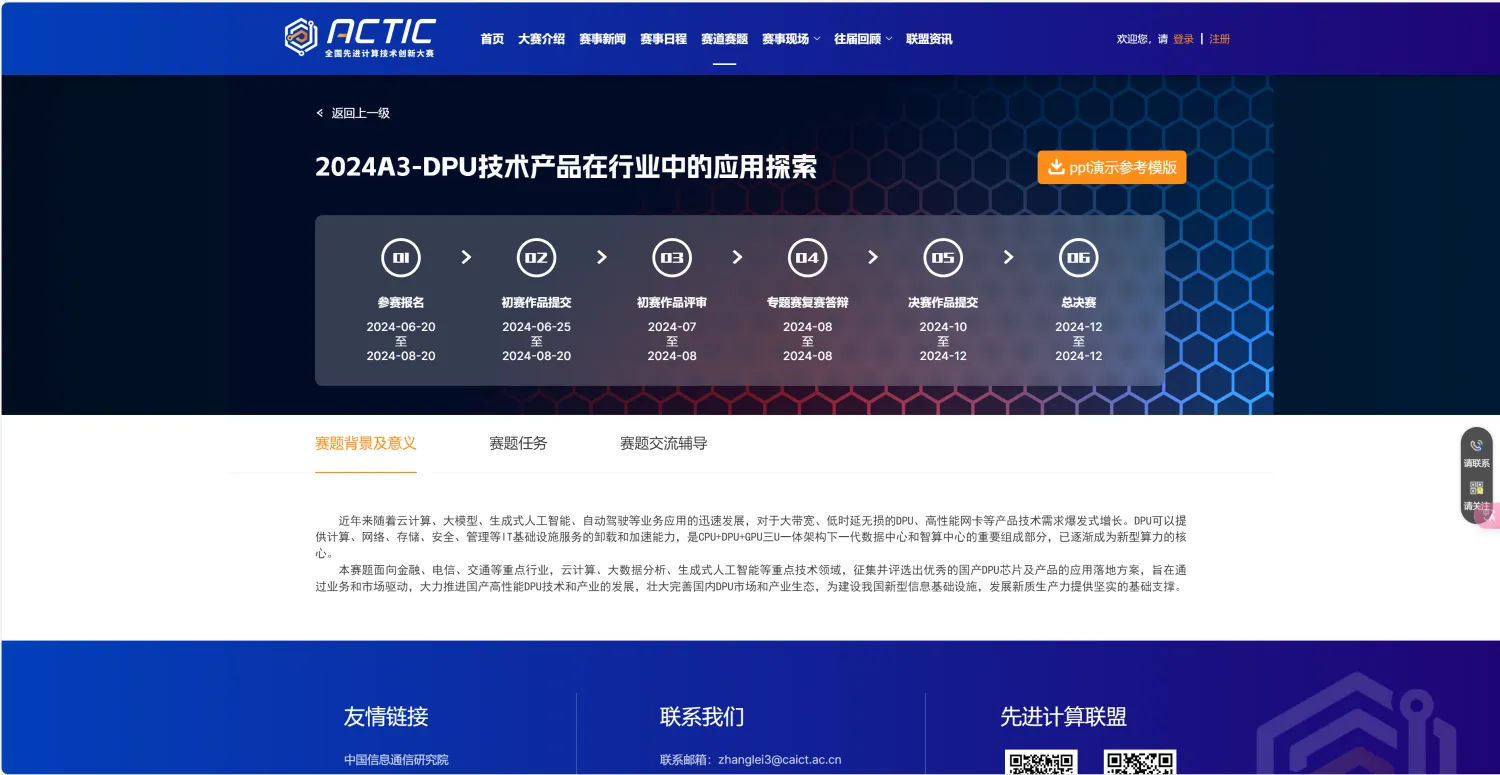Expand the 往届回顾 dropdown menu

point(862,39)
